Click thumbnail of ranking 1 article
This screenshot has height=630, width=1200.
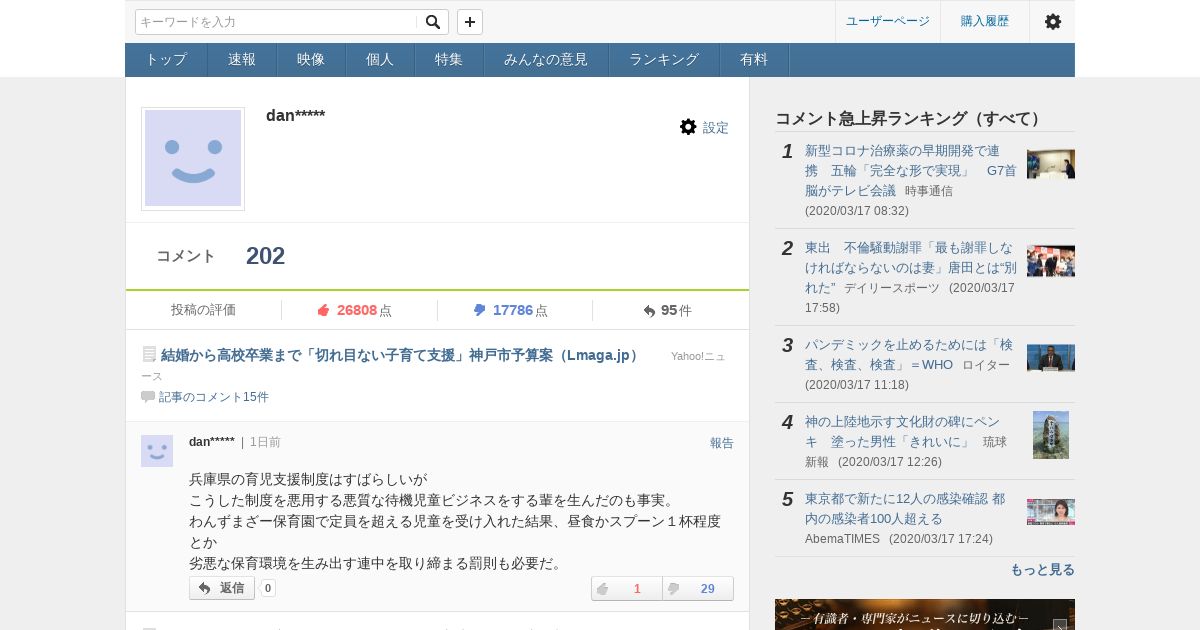[1051, 164]
